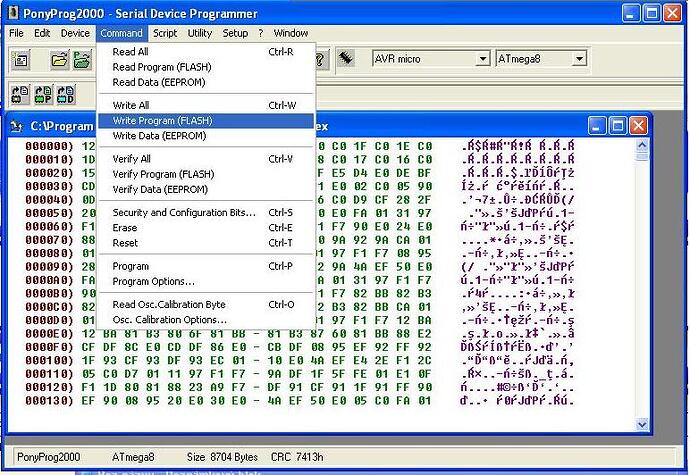Maximize the inner hex file window
The height and width of the screenshot is (475, 690).
[617, 126]
